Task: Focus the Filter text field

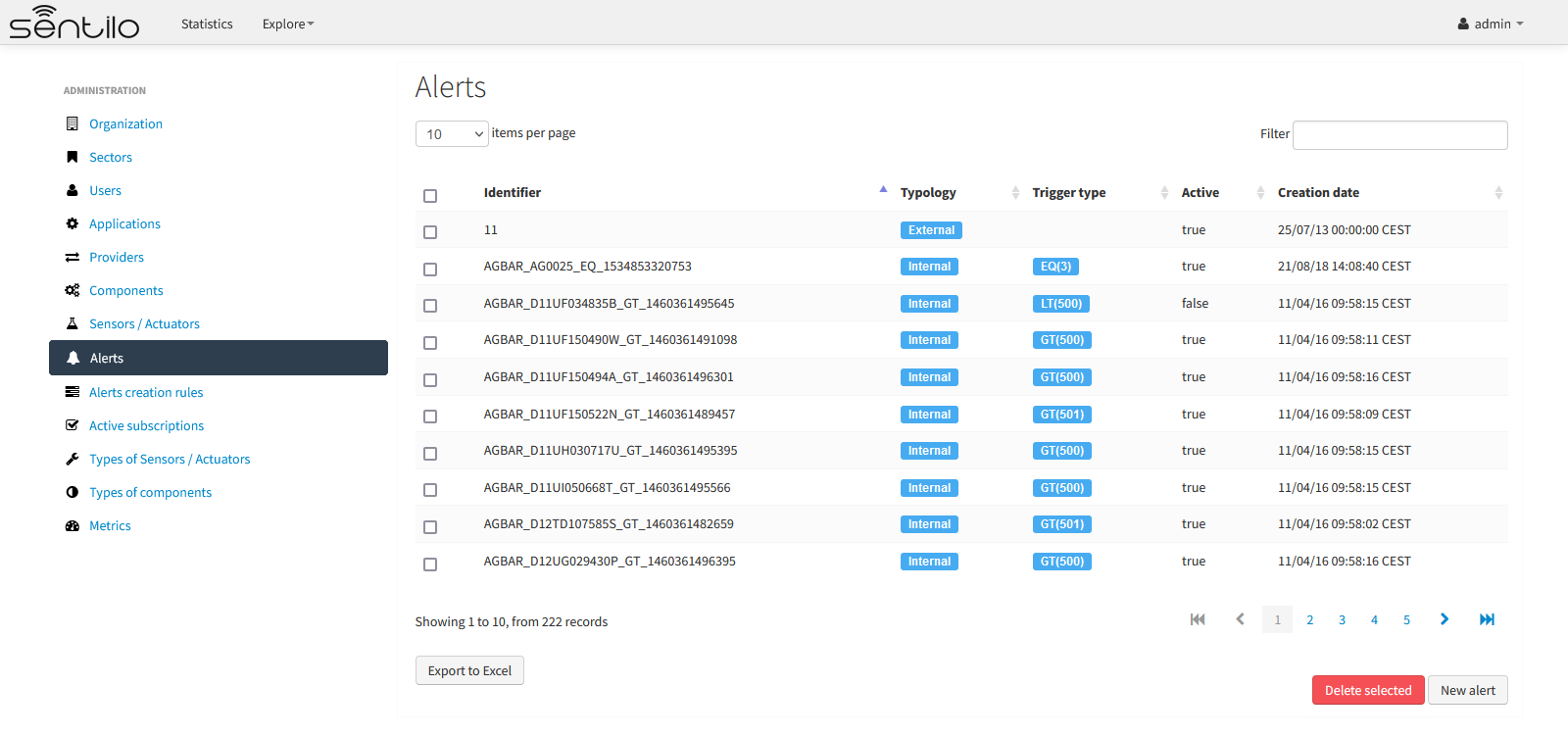Action: point(1400,135)
